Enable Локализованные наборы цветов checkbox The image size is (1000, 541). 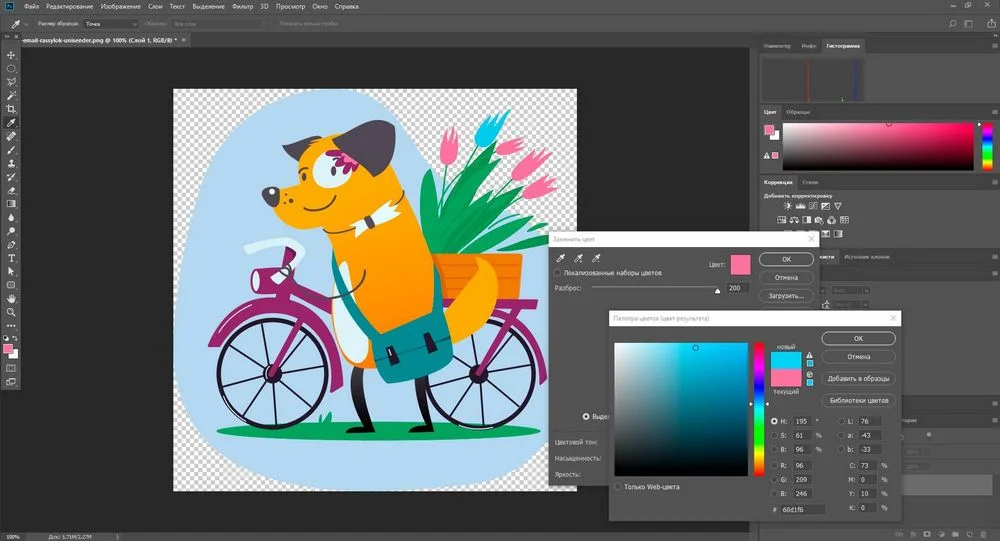[x=558, y=273]
